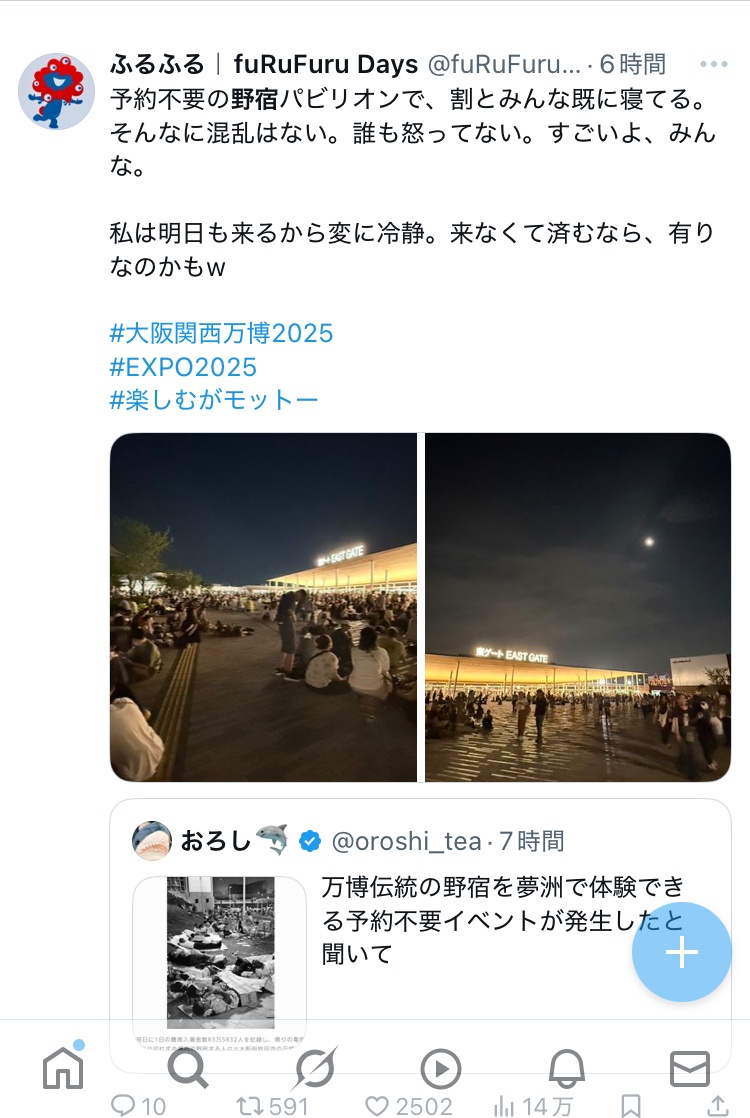Open the Home tab icon
The height and width of the screenshot is (1118, 750).
pos(64,1067)
